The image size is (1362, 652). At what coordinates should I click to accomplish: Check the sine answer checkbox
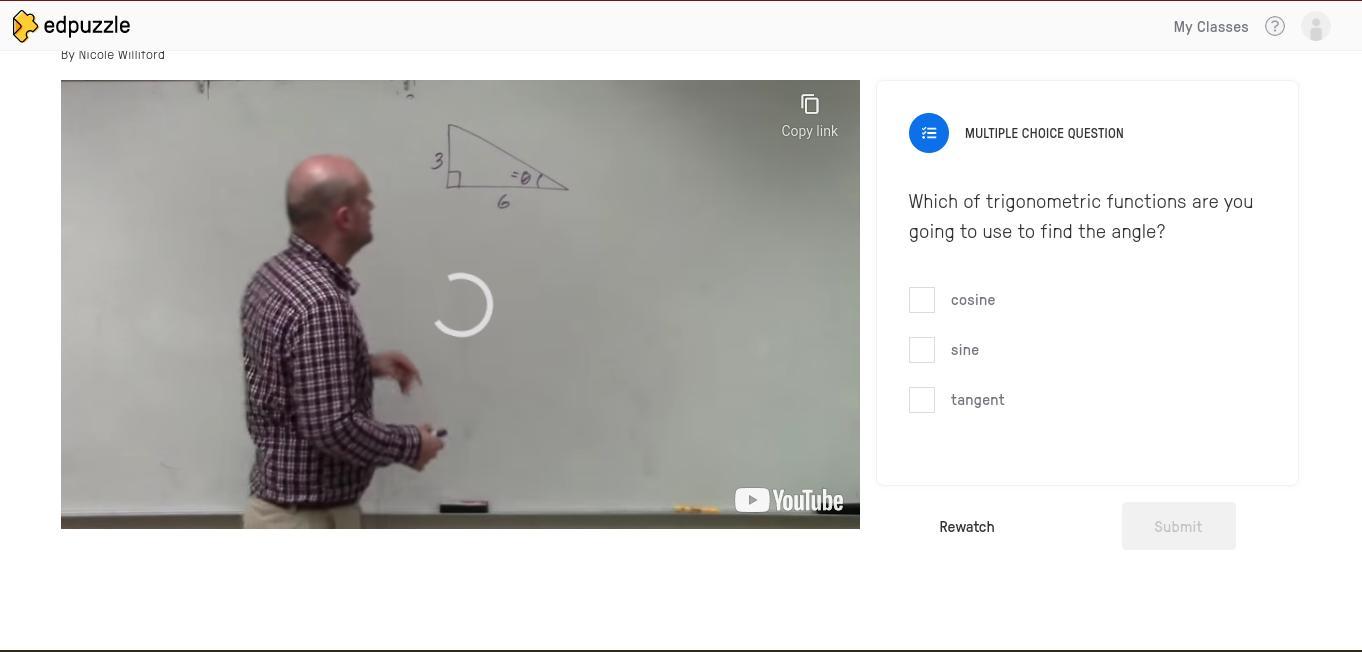(922, 350)
